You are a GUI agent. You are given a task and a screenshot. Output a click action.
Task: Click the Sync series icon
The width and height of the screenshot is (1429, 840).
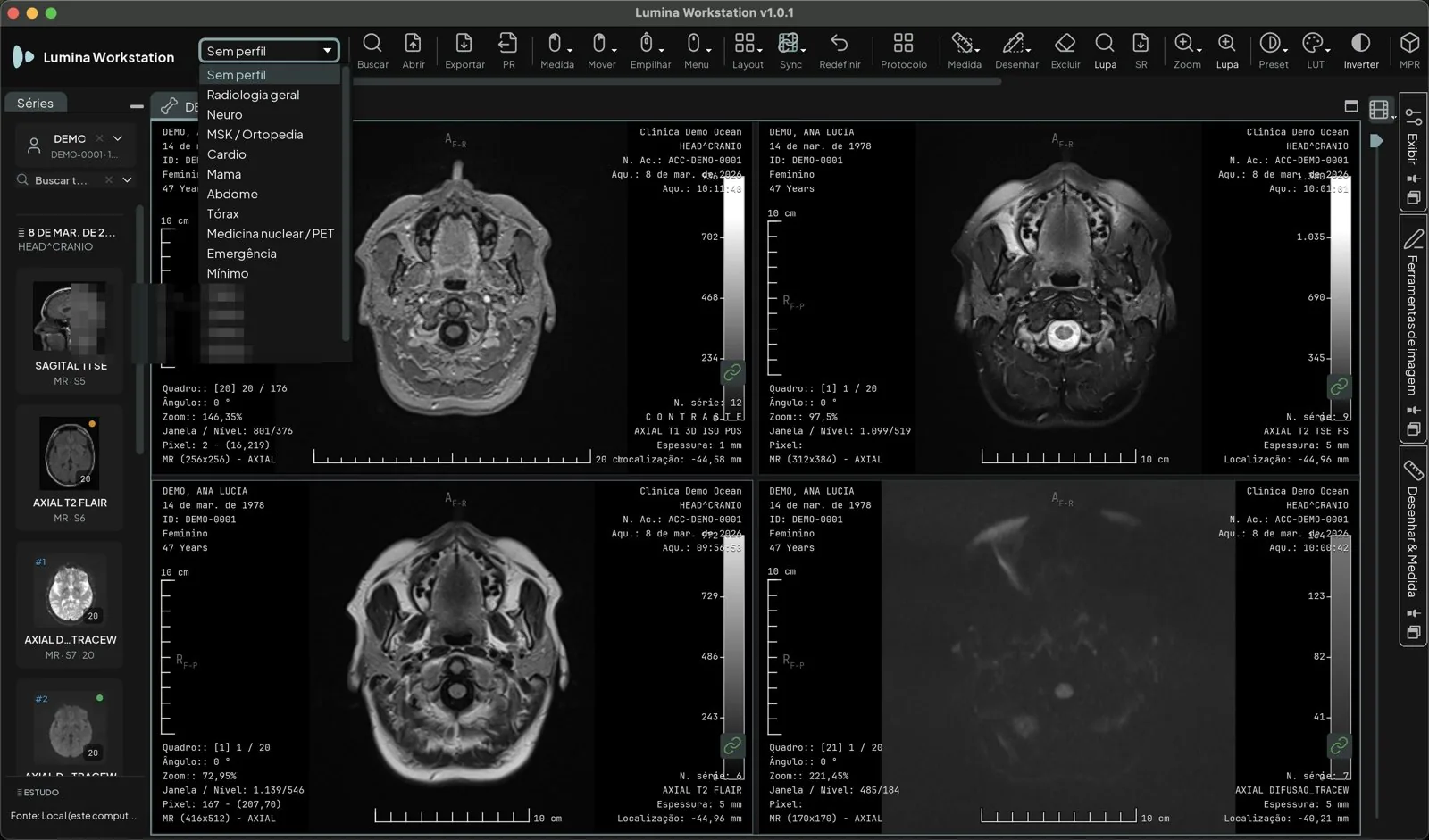(x=790, y=51)
